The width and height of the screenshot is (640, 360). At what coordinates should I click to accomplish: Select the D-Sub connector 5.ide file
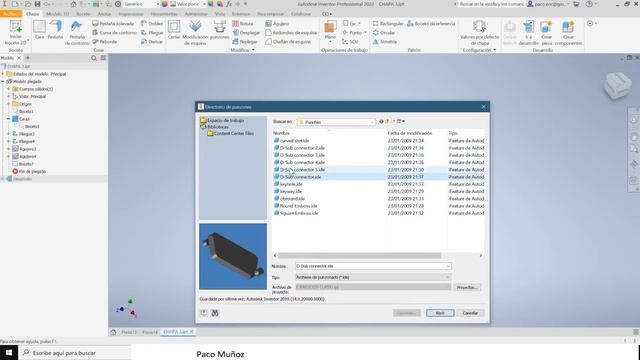[299, 169]
